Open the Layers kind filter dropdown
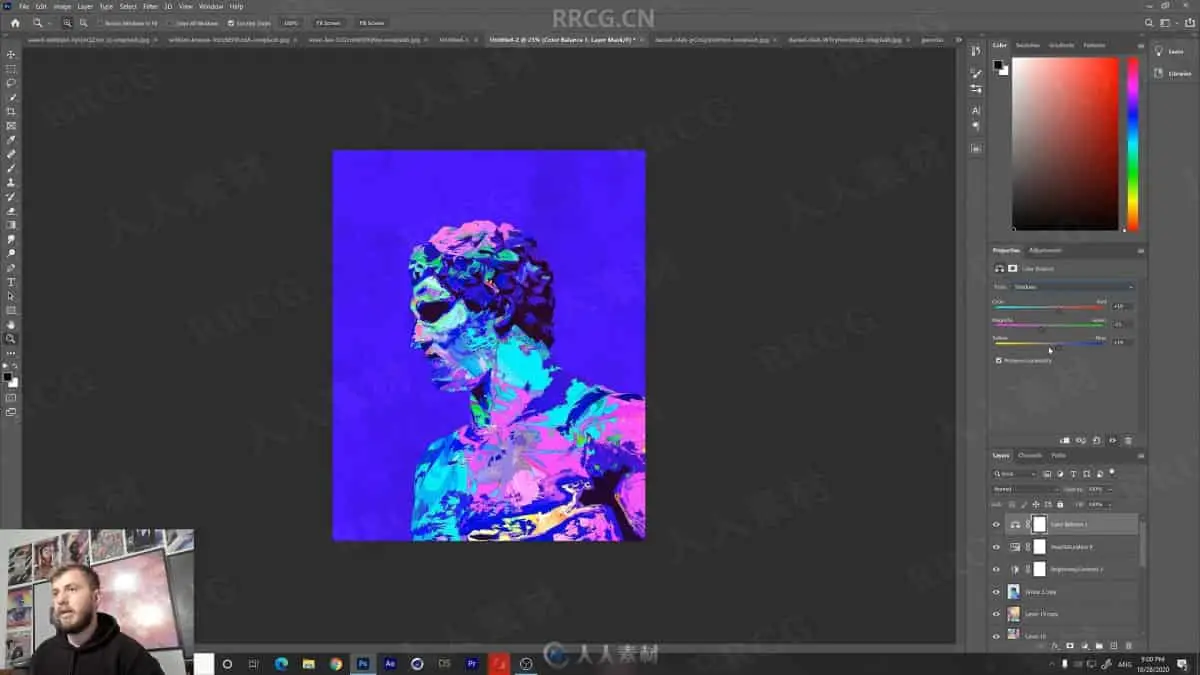Viewport: 1200px width, 675px height. point(1015,473)
